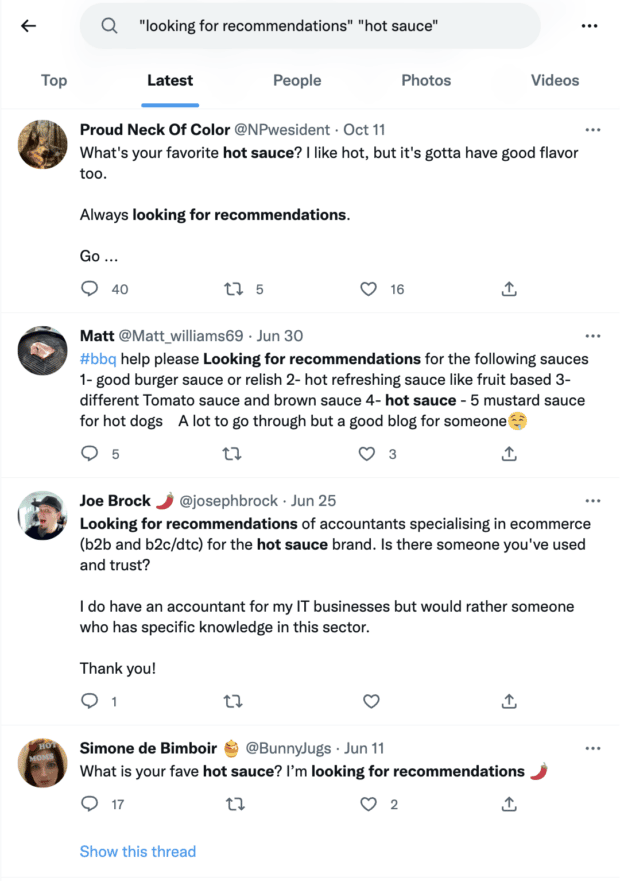This screenshot has width=620, height=881.
Task: Retweet Matt's sauce recommendations post
Action: point(232,453)
